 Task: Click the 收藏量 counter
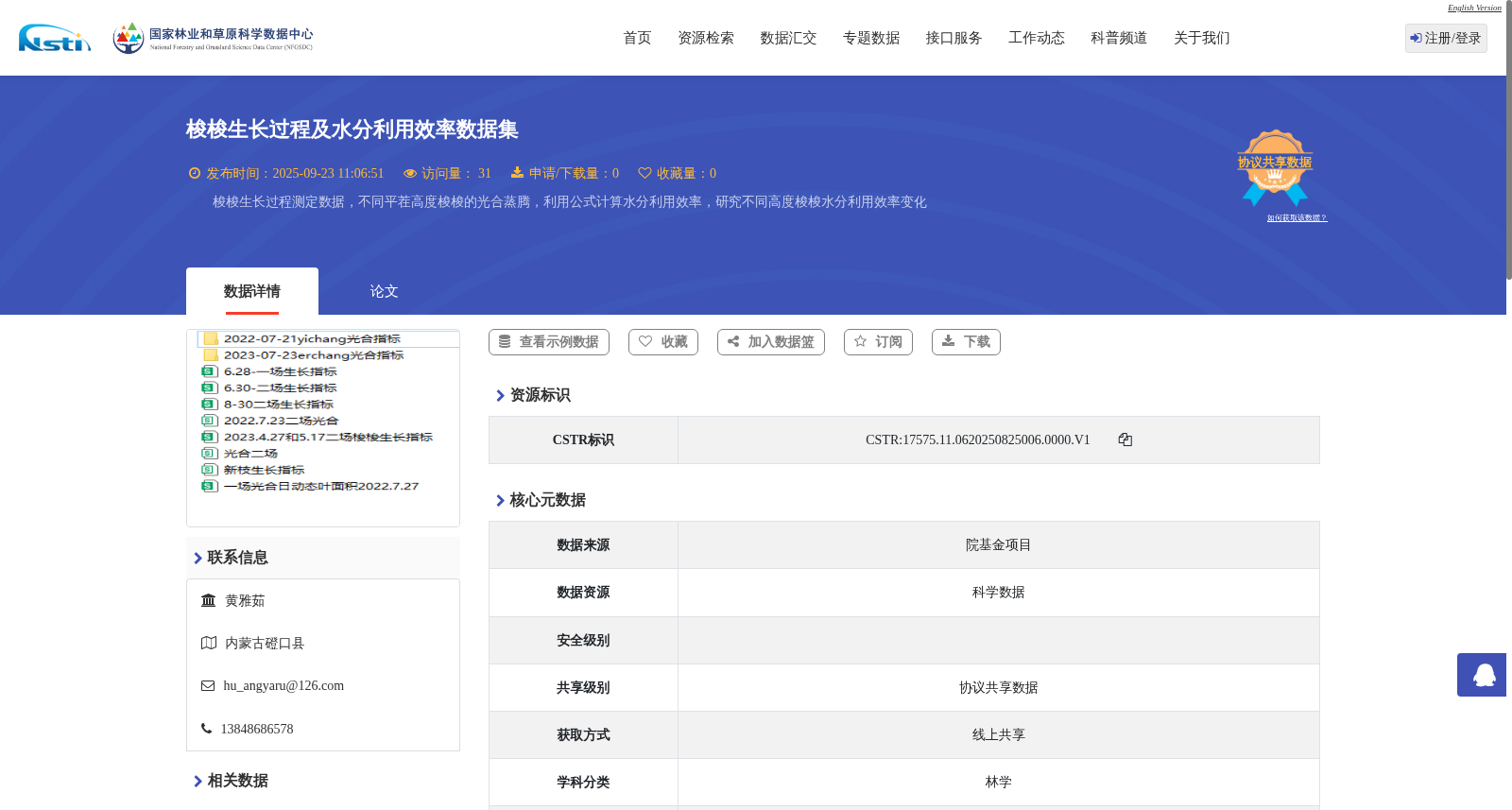pyautogui.click(x=678, y=173)
